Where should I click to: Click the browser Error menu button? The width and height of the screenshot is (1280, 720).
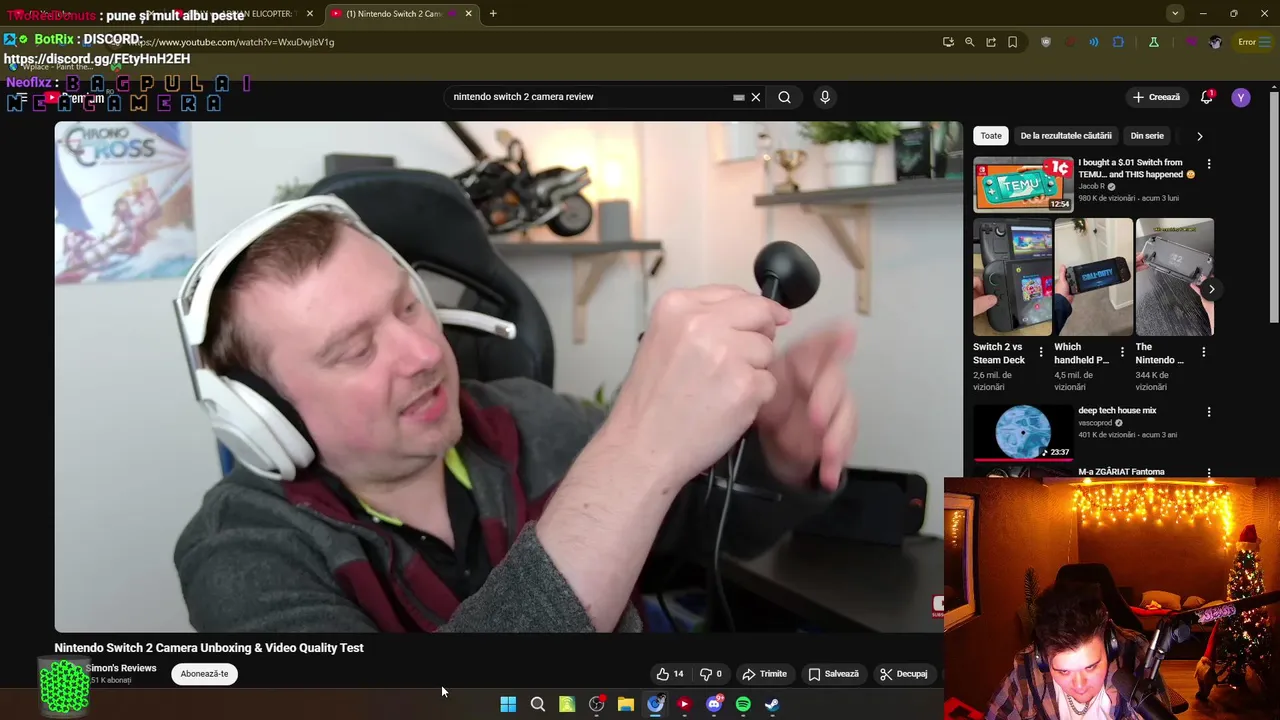point(1252,42)
